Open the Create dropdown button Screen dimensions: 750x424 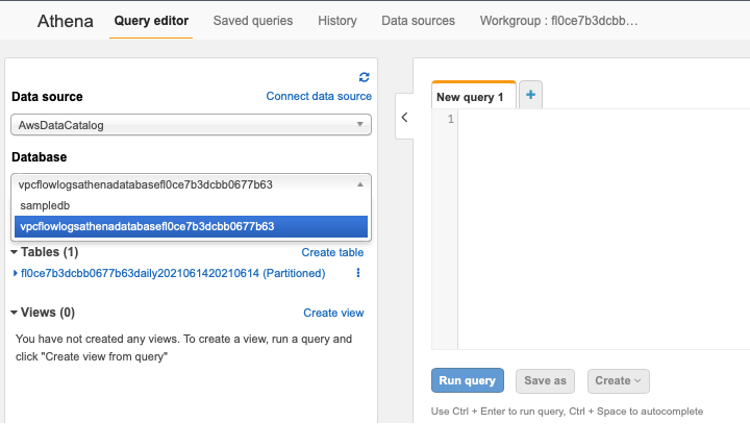[x=618, y=381]
